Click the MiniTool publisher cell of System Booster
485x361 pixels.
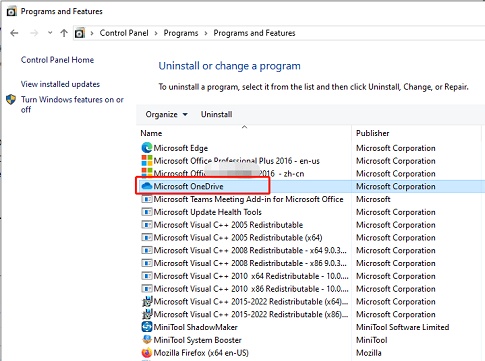371,340
